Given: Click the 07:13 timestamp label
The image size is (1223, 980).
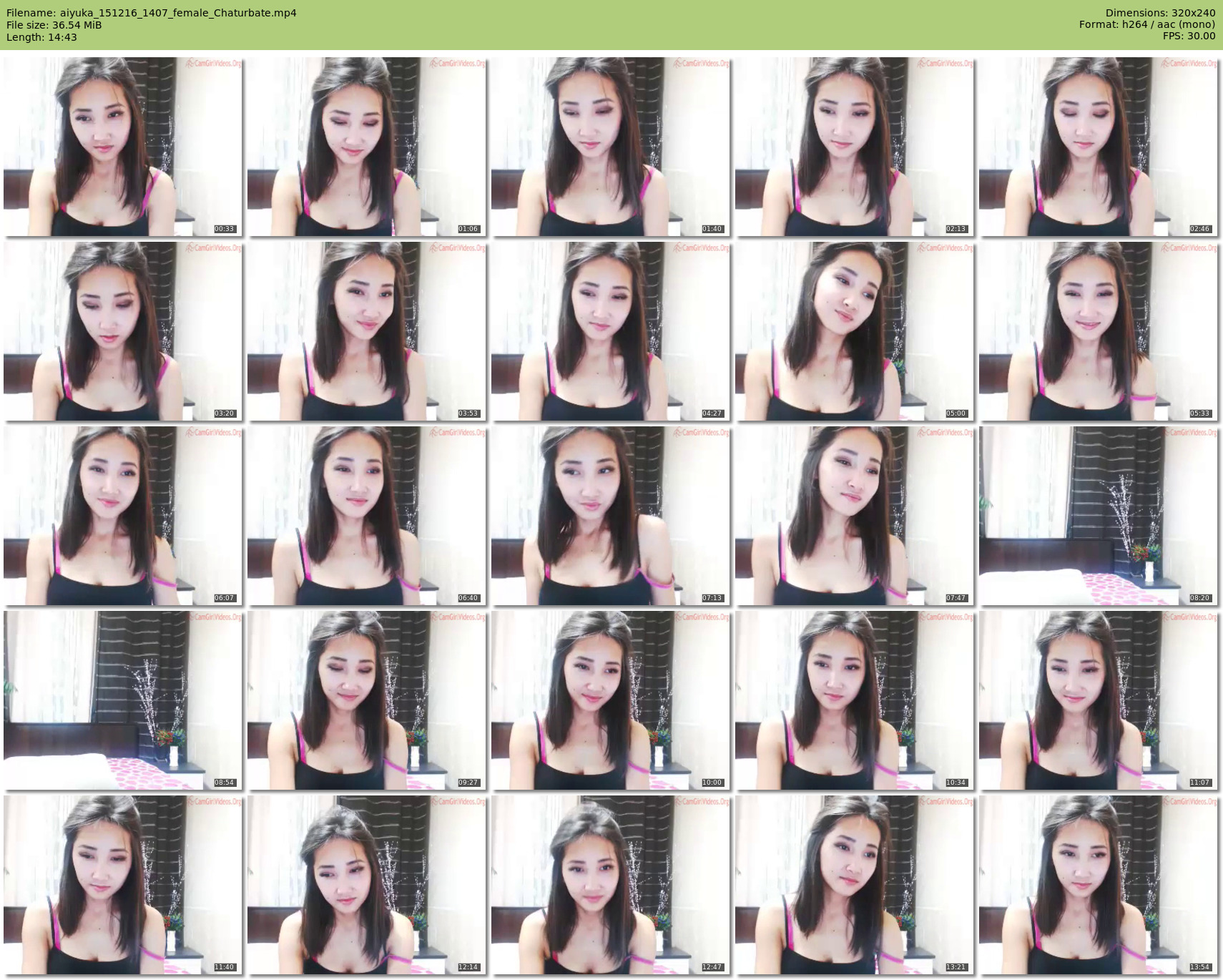Looking at the screenshot, I should (x=712, y=598).
